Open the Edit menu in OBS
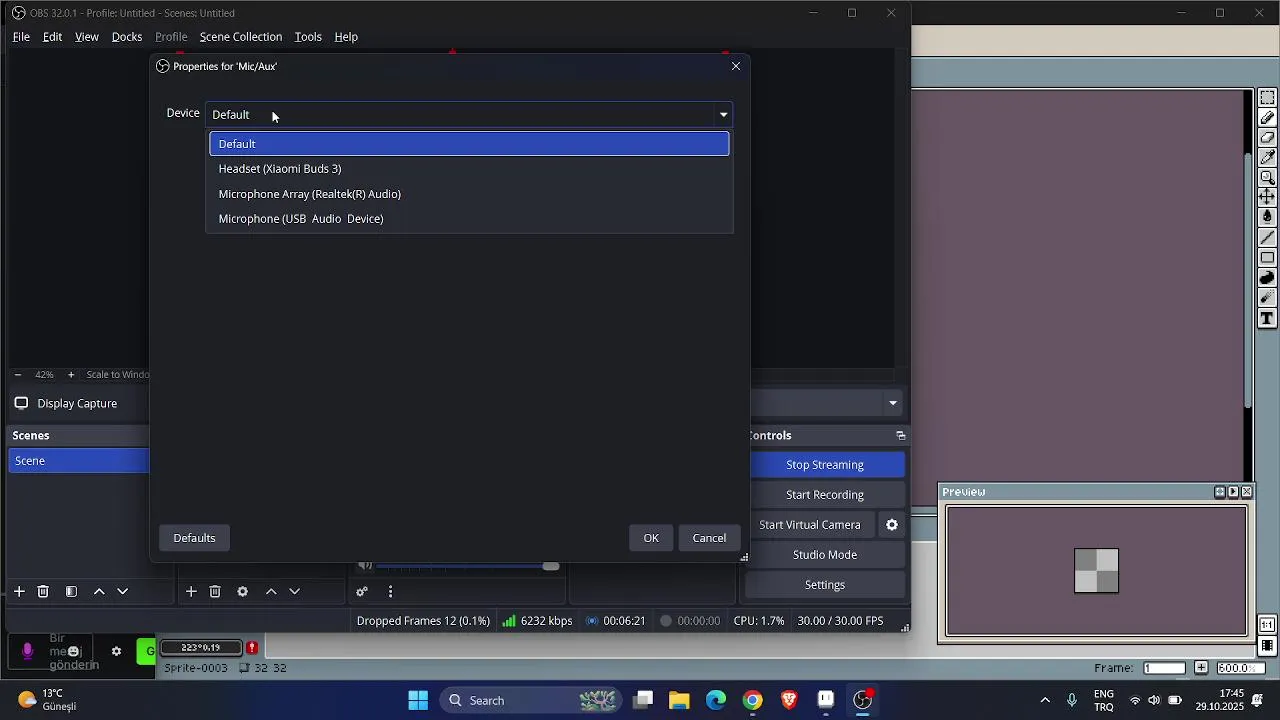Viewport: 1280px width, 720px height. pos(52,37)
